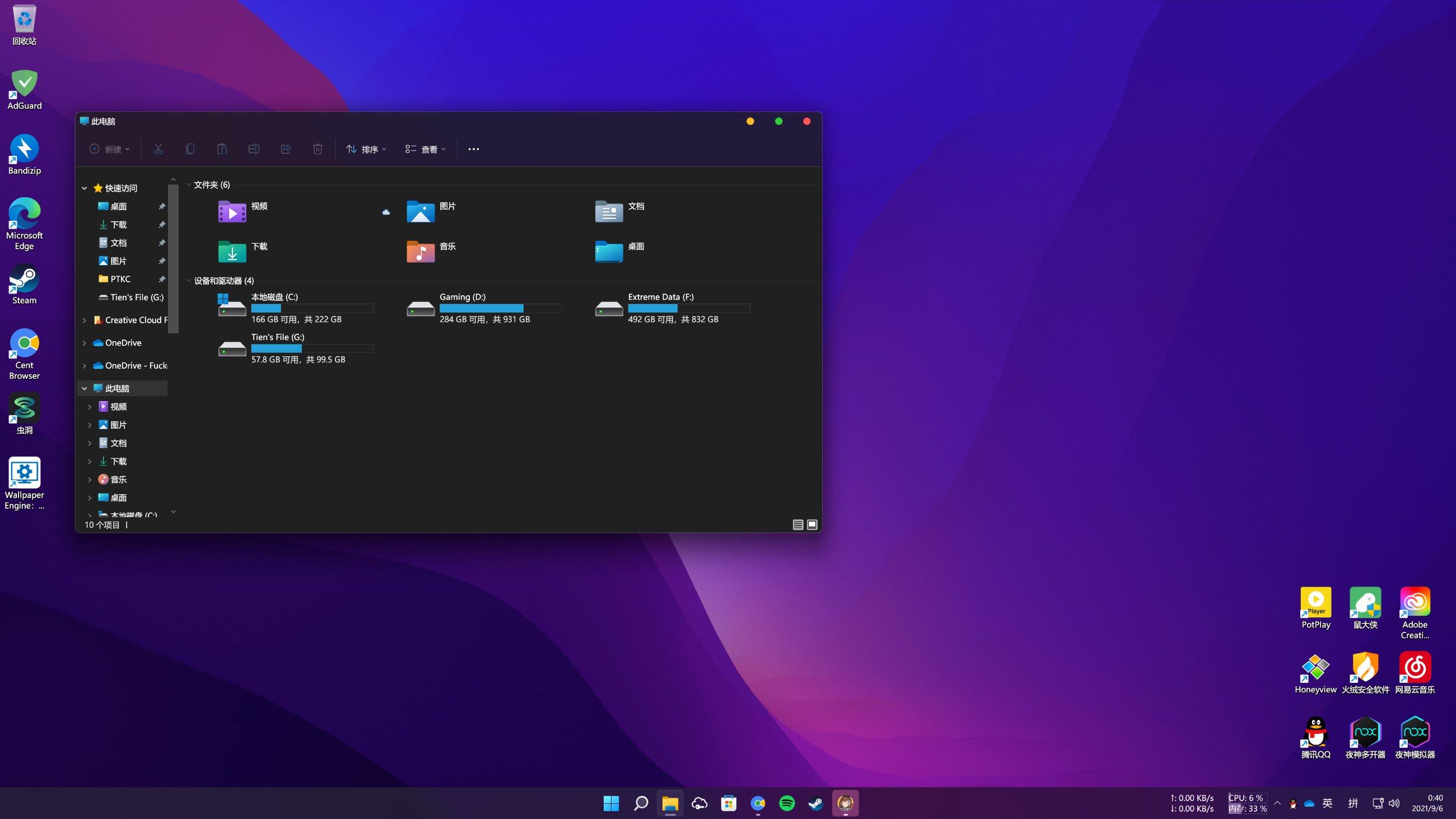Select the 本地磁盘 (C:) drive
This screenshot has width=1456, height=819.
click(x=296, y=308)
